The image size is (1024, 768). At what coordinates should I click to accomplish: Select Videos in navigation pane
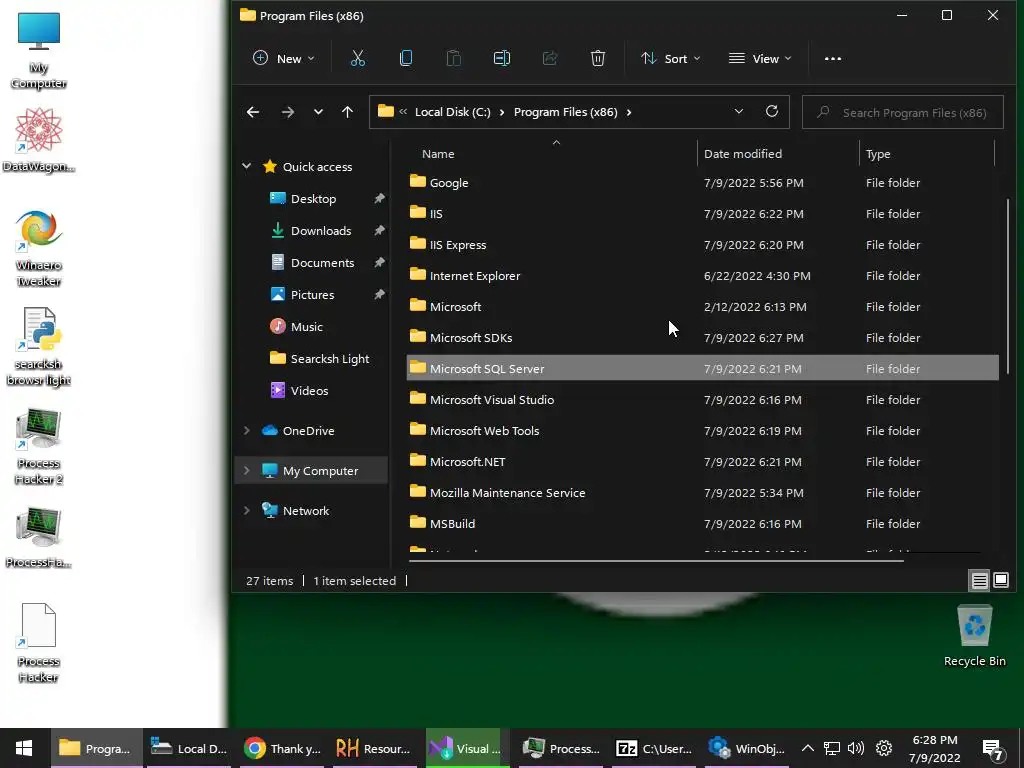(309, 391)
